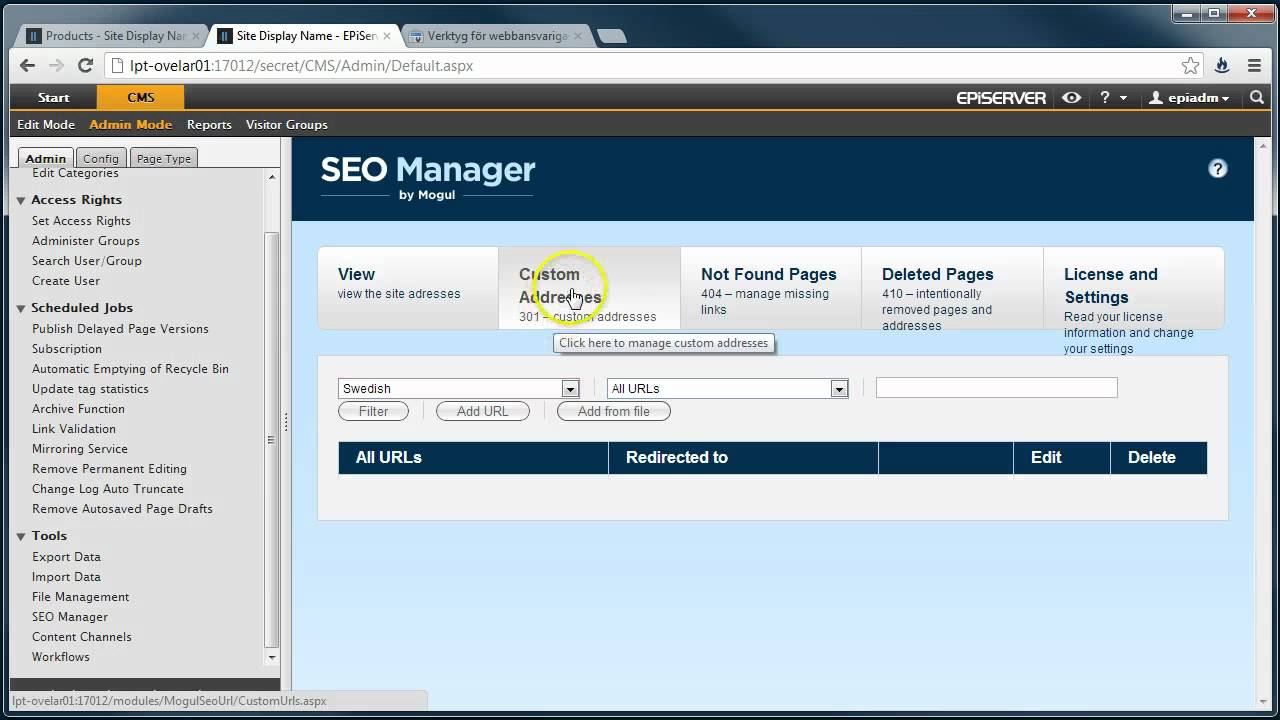
Task: Open the Reports menu
Action: pos(209,125)
